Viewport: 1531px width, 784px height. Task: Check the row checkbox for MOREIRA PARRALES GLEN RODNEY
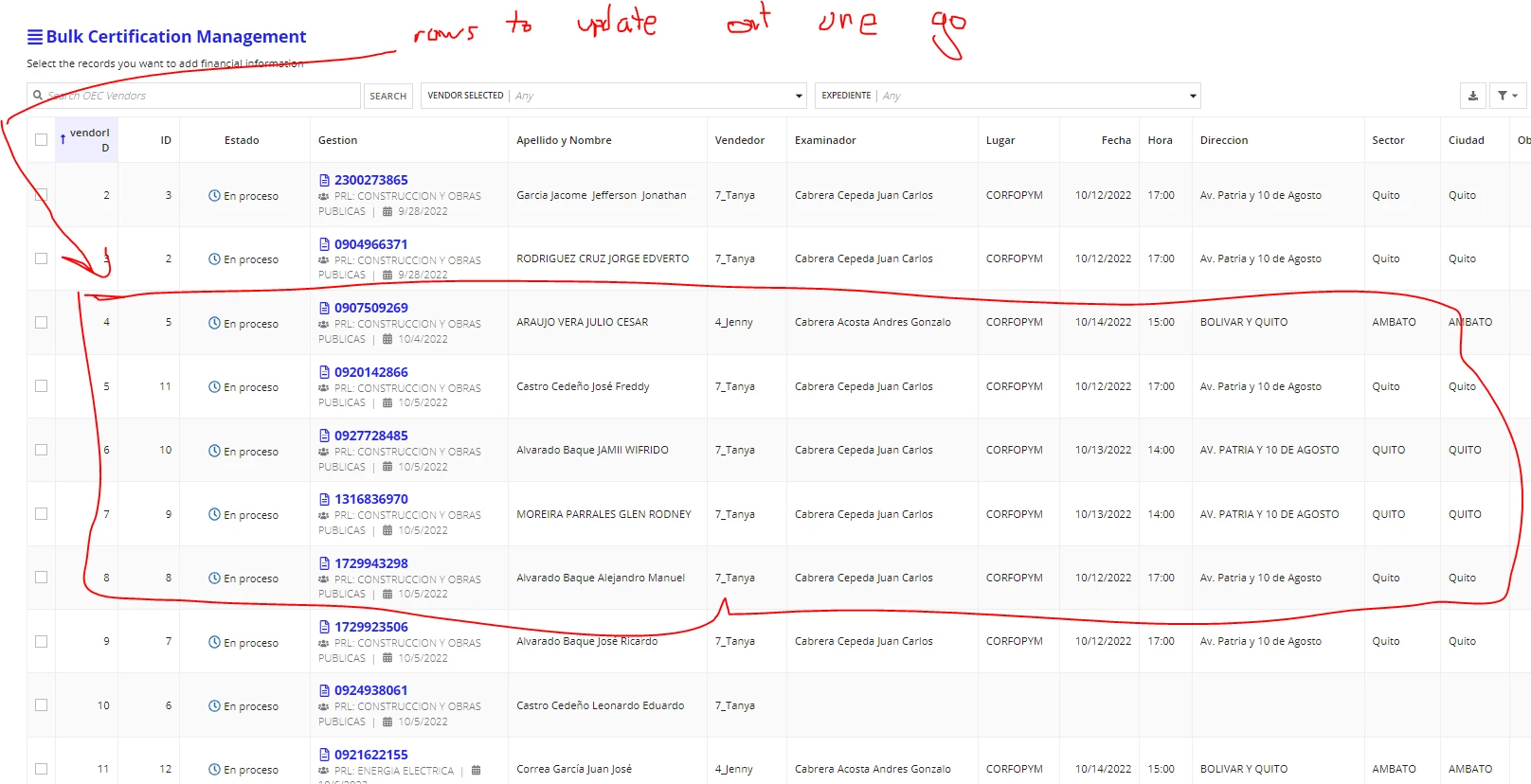click(x=41, y=513)
